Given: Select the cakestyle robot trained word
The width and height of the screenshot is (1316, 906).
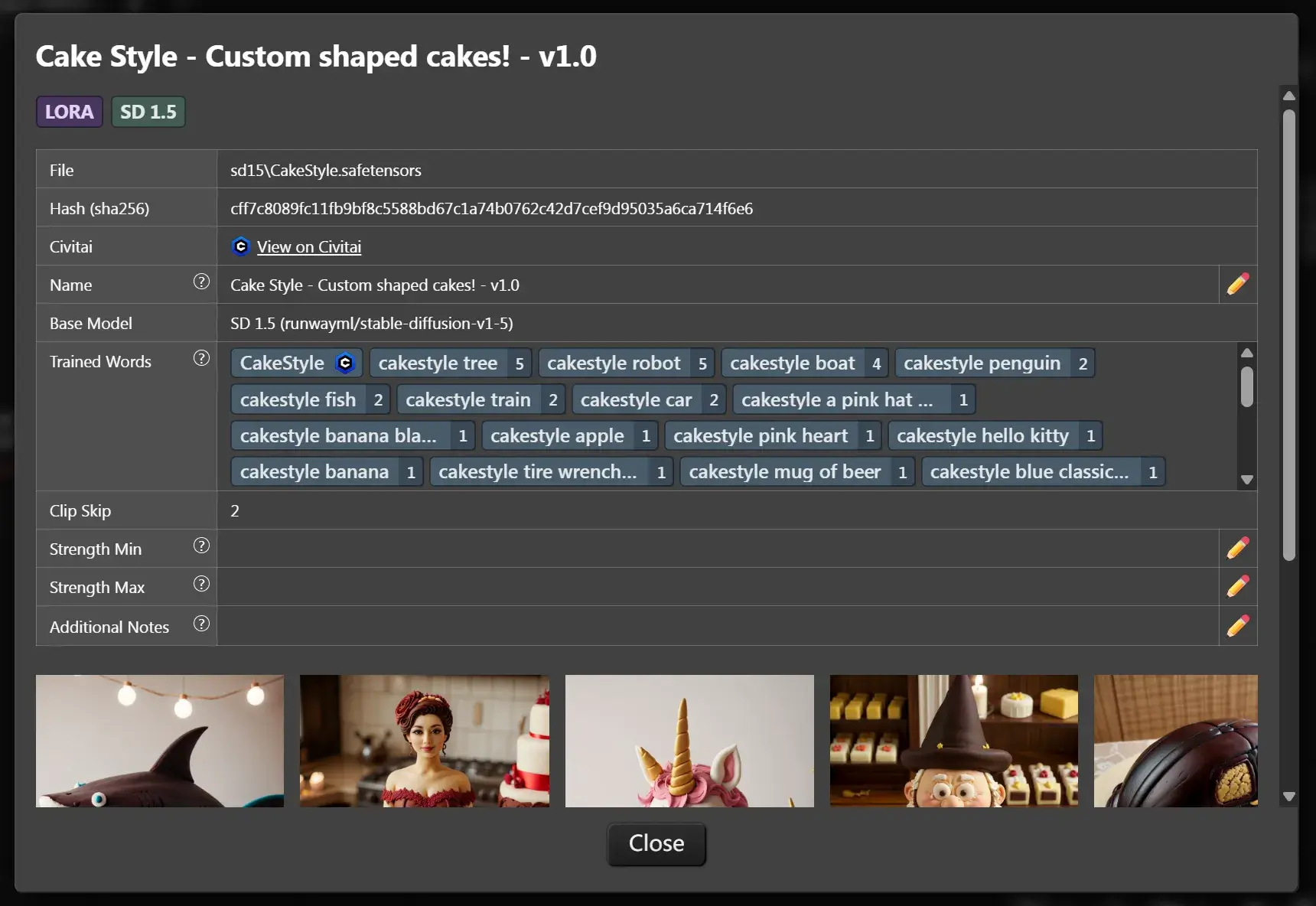Looking at the screenshot, I should click(x=626, y=363).
